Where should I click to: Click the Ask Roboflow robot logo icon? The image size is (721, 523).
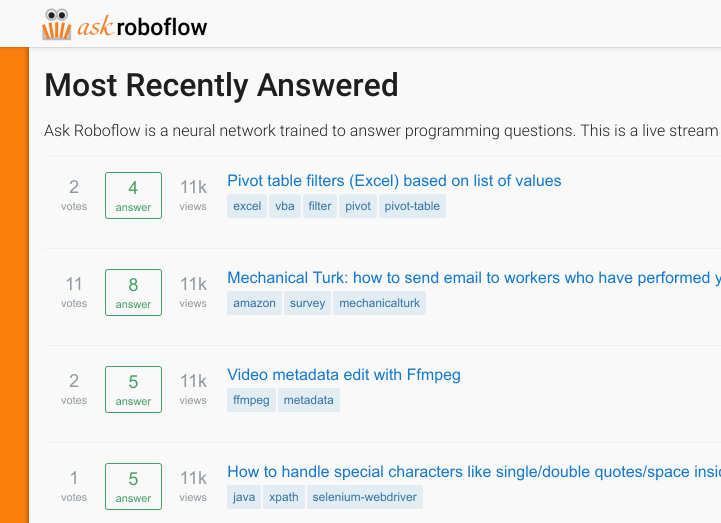[x=56, y=25]
